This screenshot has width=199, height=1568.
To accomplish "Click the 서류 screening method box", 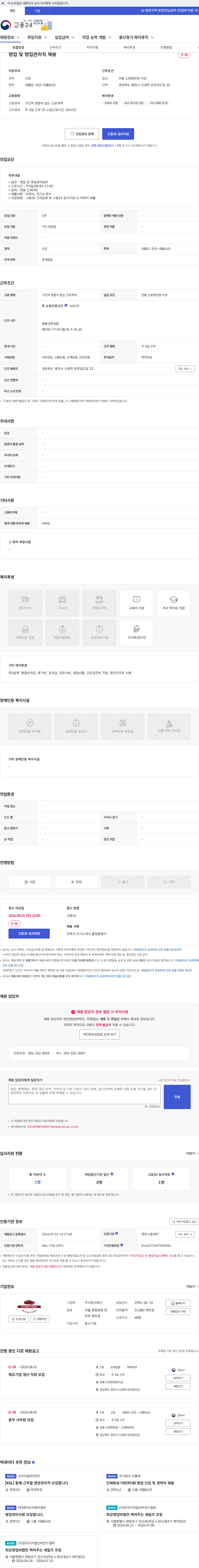I will pyautogui.click(x=30, y=881).
